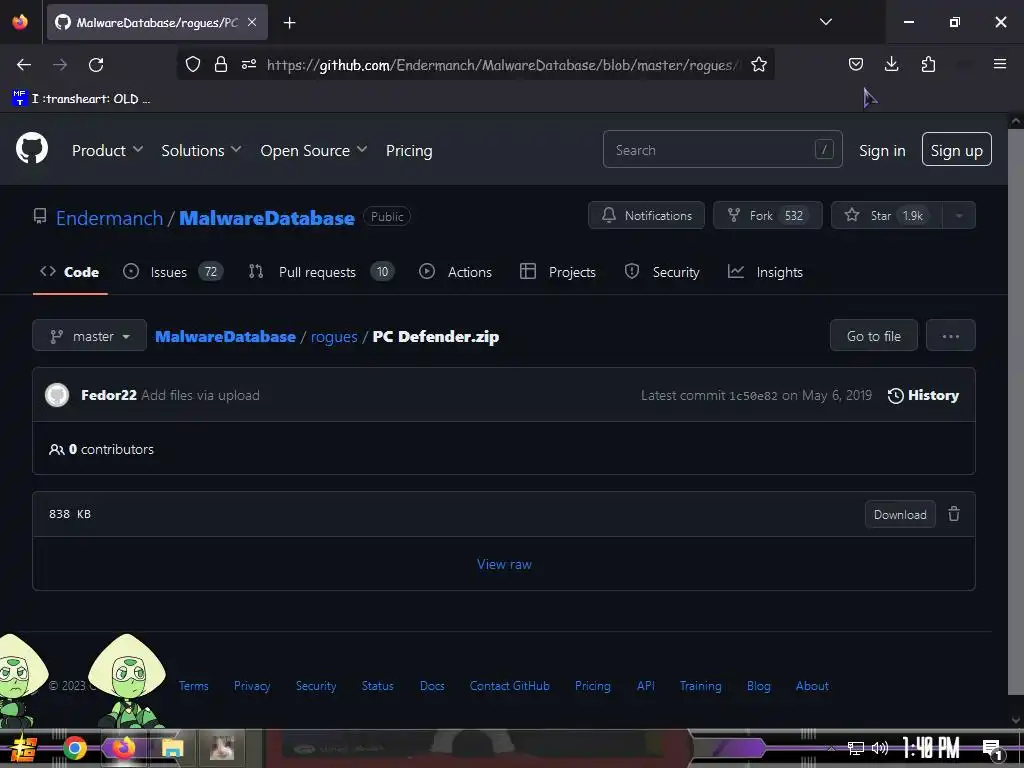This screenshot has height=768, width=1024.
Task: Star the repository
Action: tap(886, 216)
